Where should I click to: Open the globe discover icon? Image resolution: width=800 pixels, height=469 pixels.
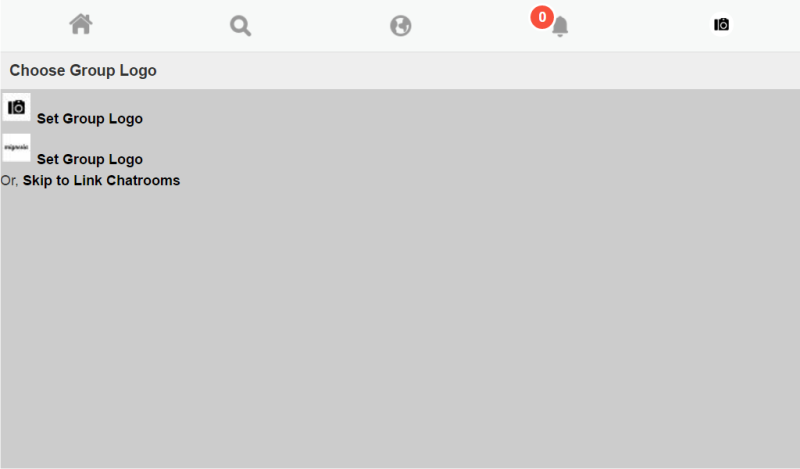401,26
